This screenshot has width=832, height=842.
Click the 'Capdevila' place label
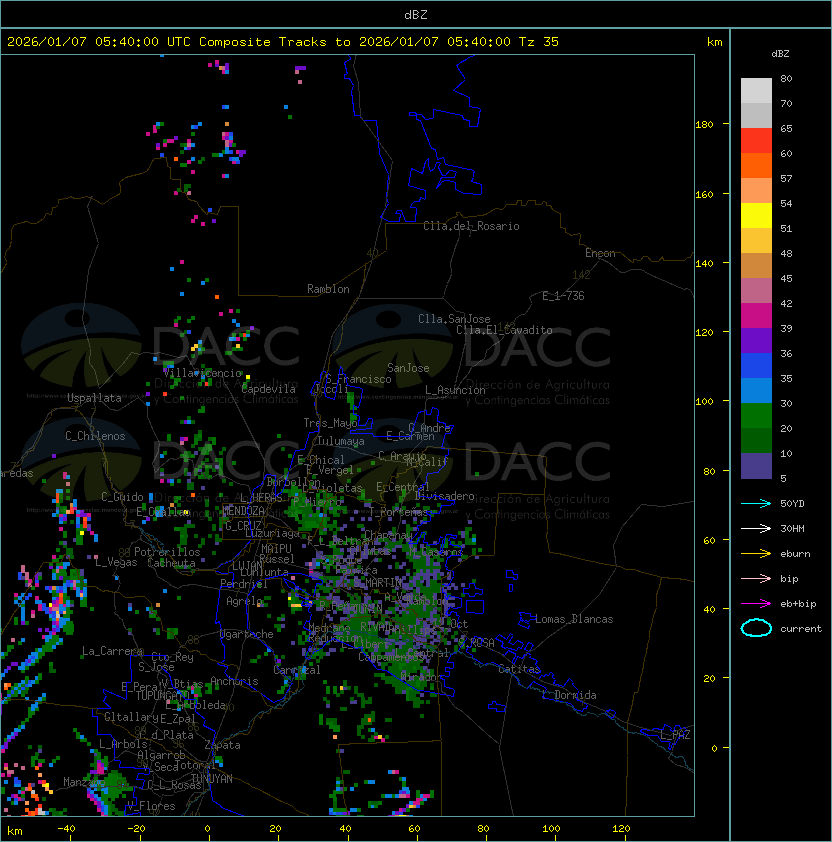pos(268,389)
